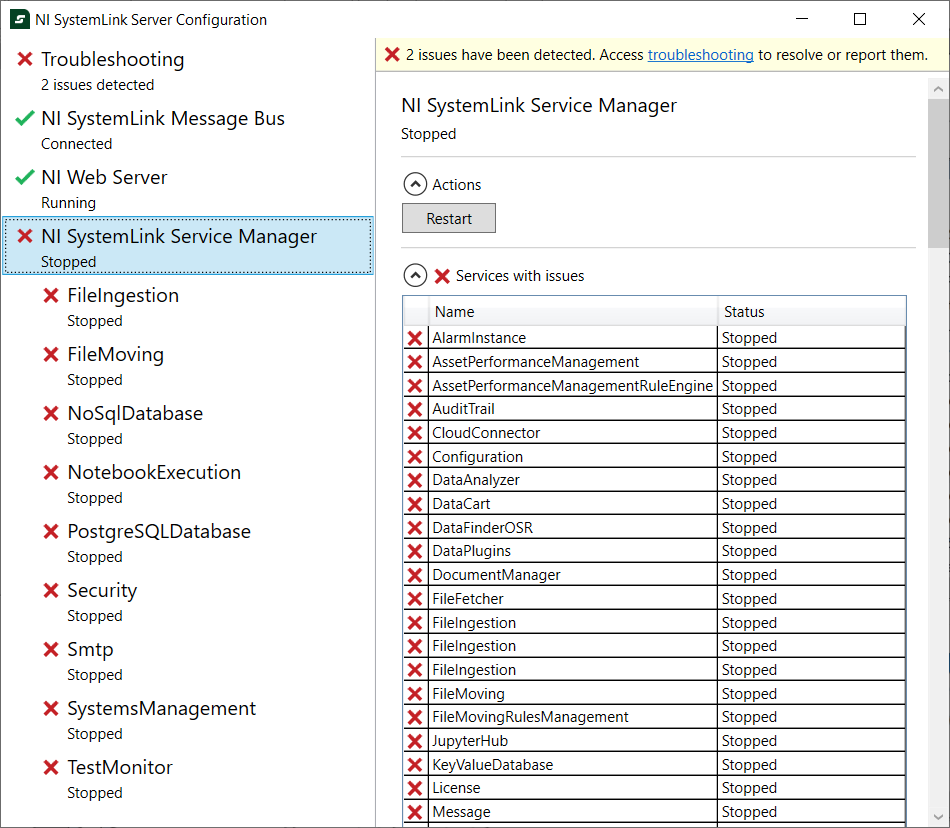Click the red X icon next to NoSqlDatabase
950x828 pixels.
pos(51,413)
